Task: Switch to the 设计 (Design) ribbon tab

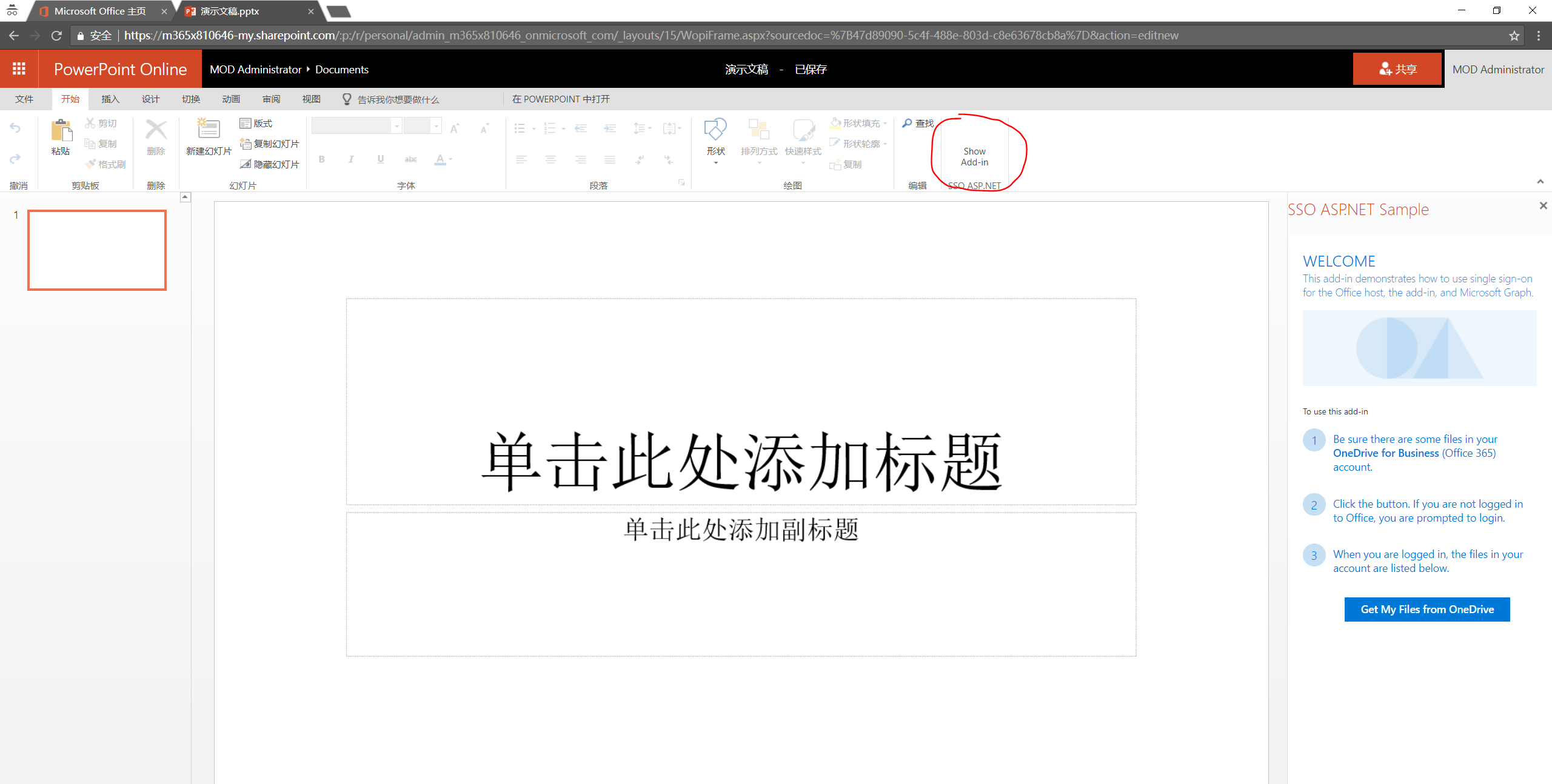Action: coord(150,99)
